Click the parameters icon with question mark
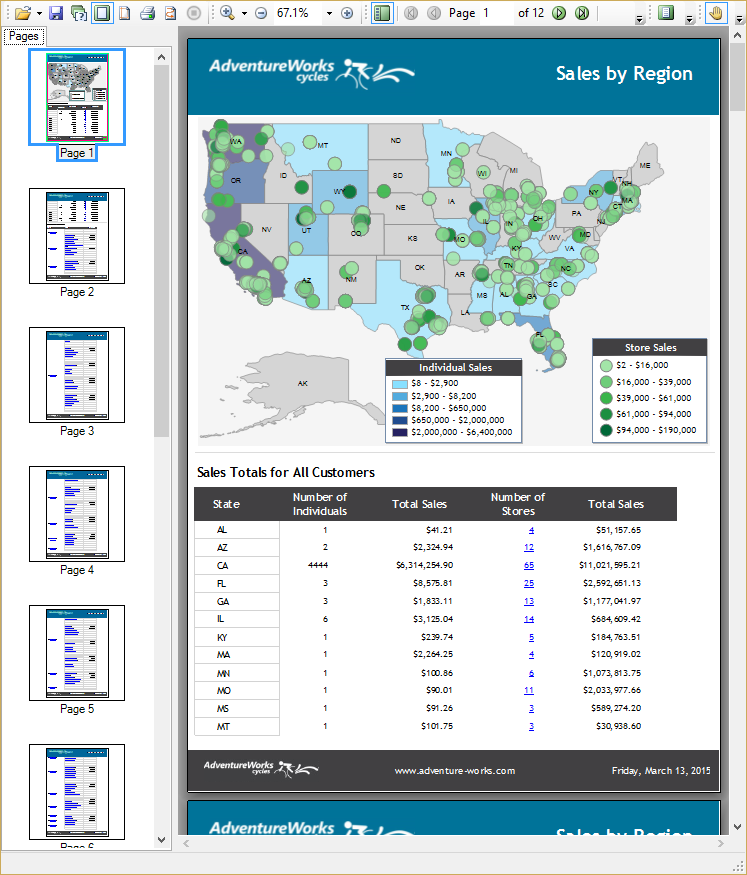 pyautogui.click(x=79, y=13)
